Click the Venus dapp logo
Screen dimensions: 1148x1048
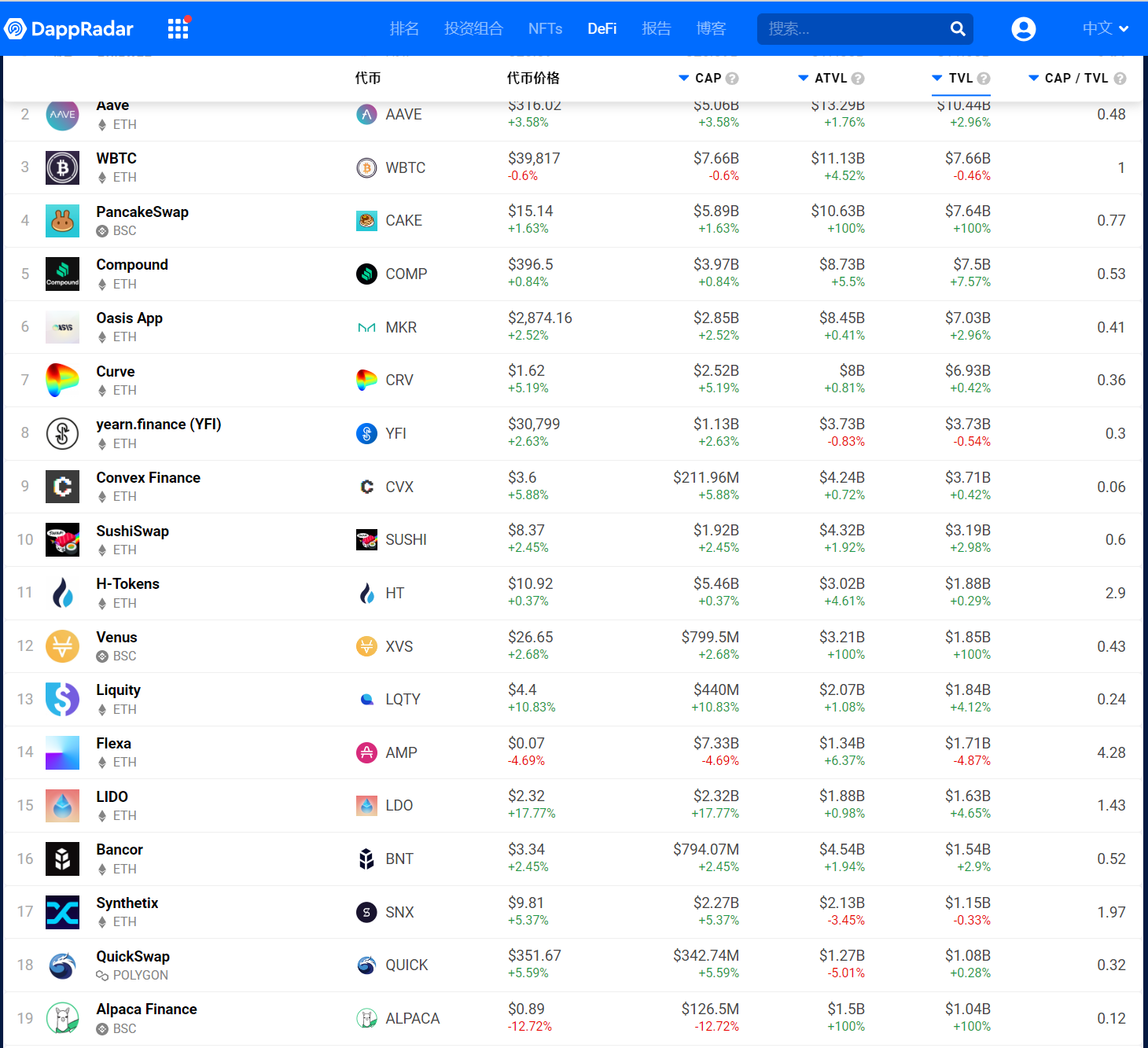coord(62,646)
